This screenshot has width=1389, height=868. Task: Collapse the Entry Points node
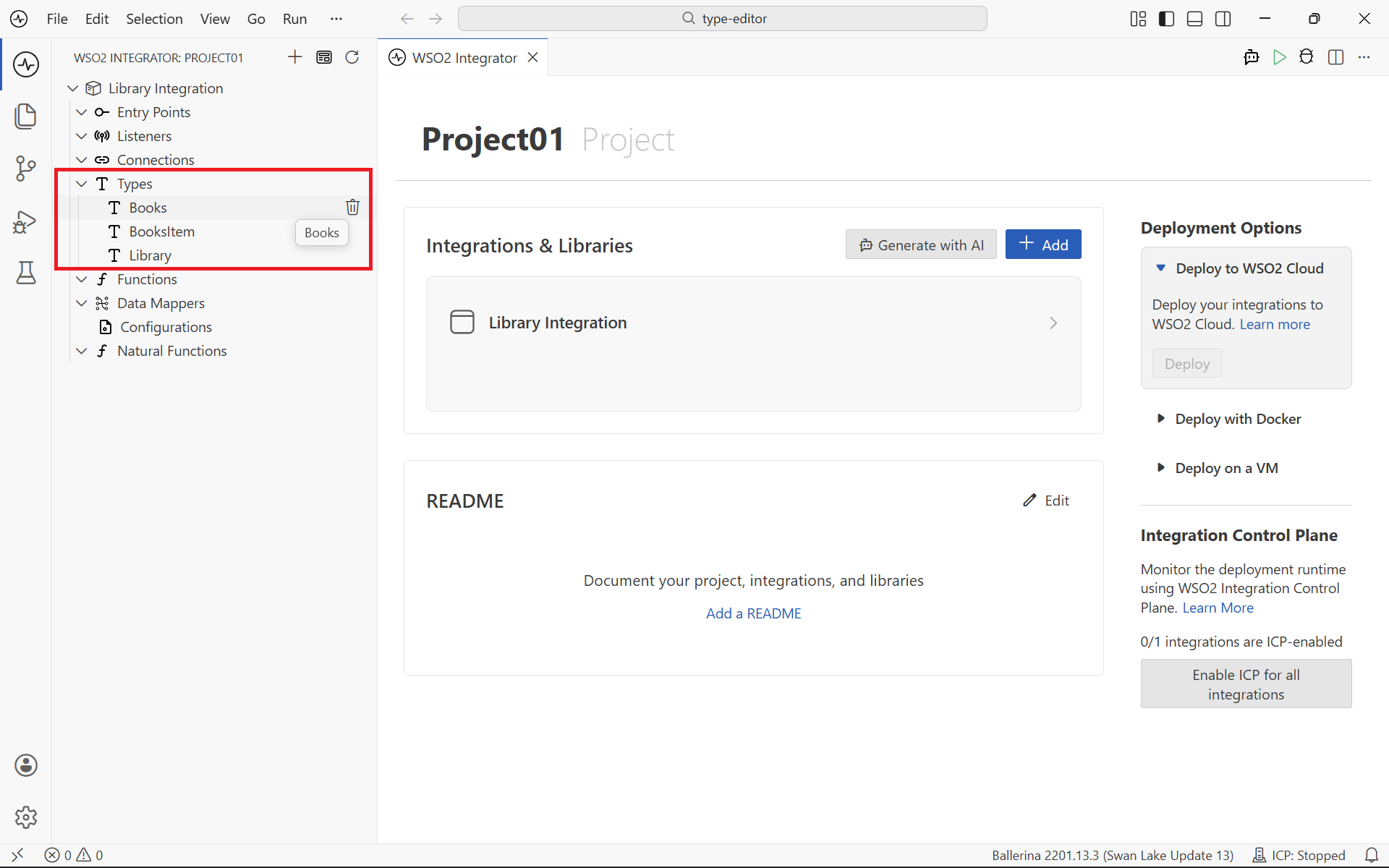click(82, 112)
